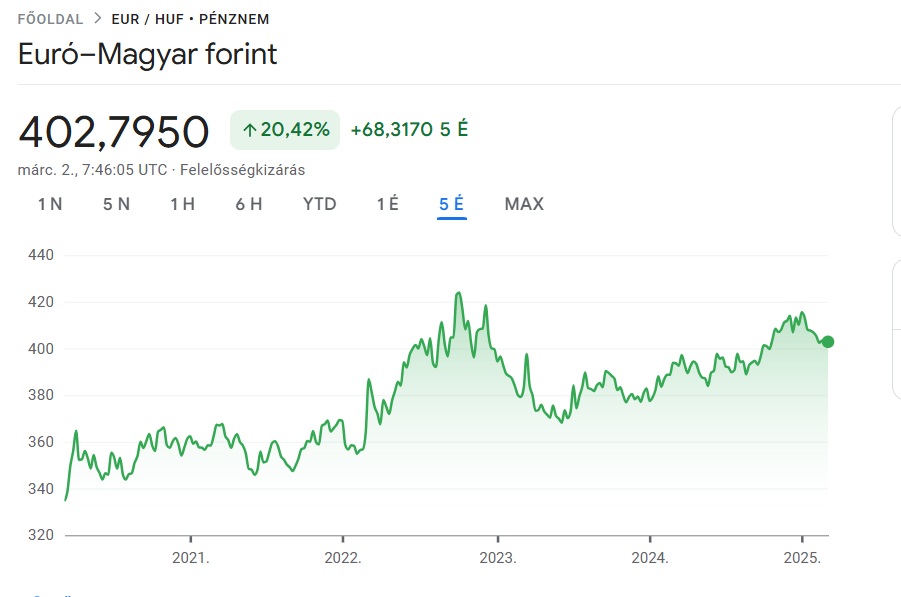
Task: Click the Euró–Magyar forint heading
Action: tap(148, 54)
